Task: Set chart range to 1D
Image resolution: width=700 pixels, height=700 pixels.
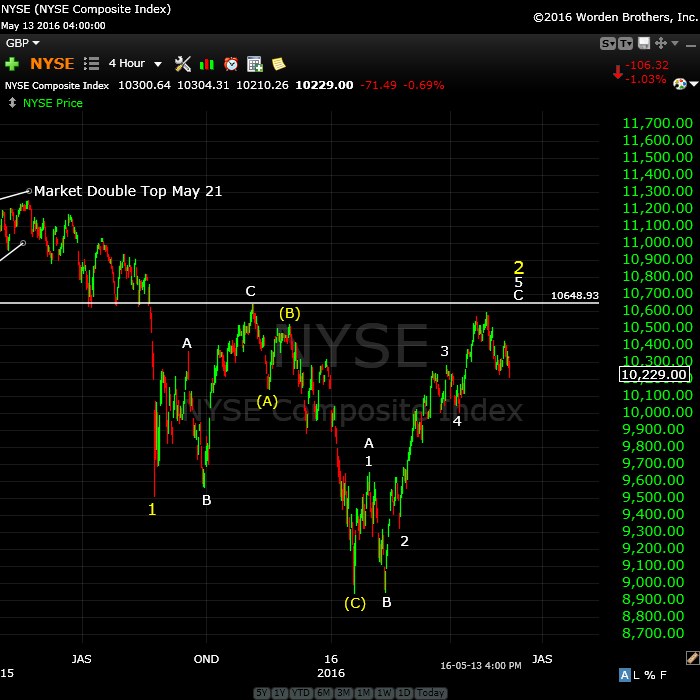Action: (x=404, y=692)
